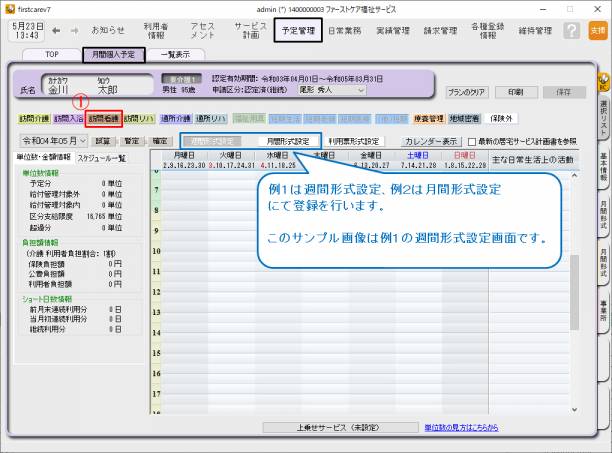Select the 訪問入浴 service tag
612x453 pixels.
[x=68, y=119]
